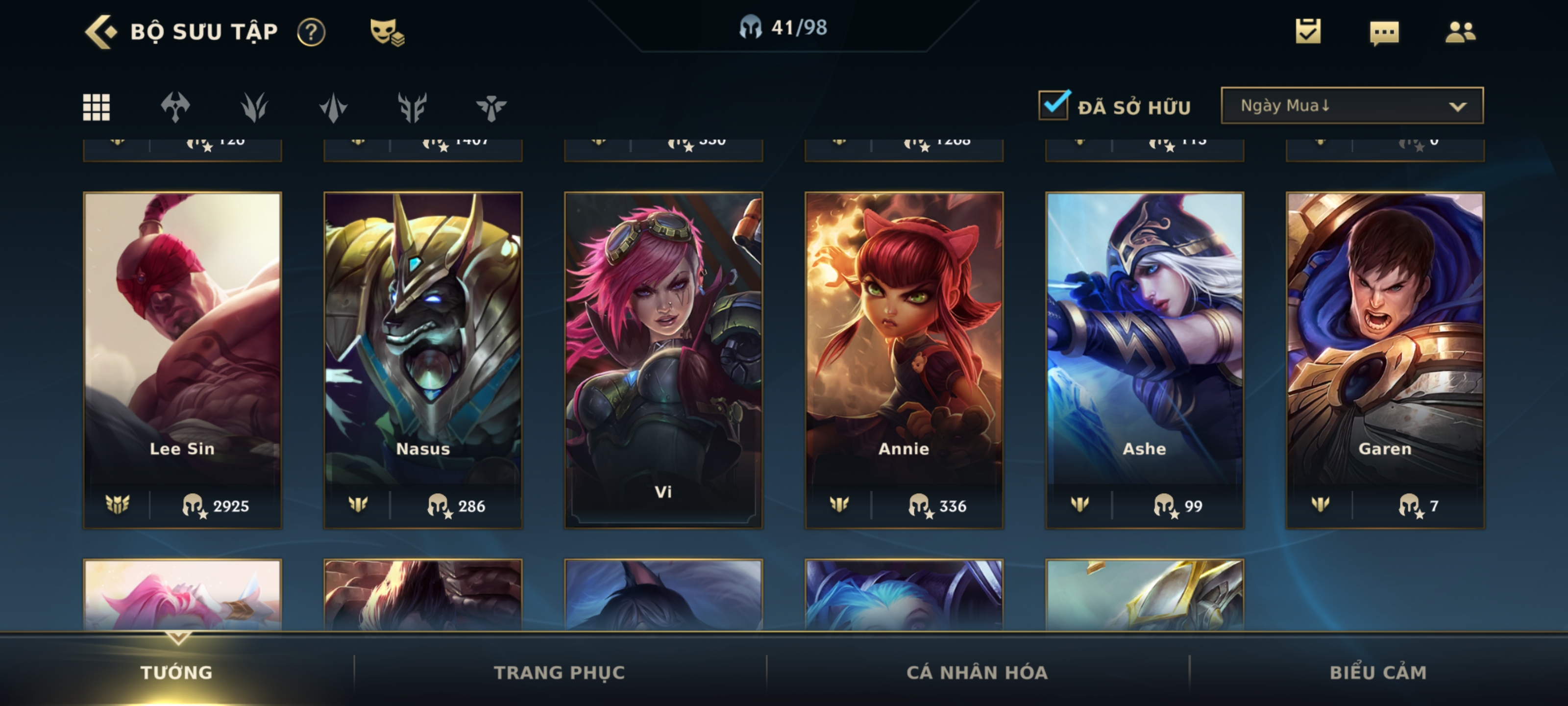Select the last champion role filter icon
This screenshot has width=1568, height=706.
pos(490,108)
